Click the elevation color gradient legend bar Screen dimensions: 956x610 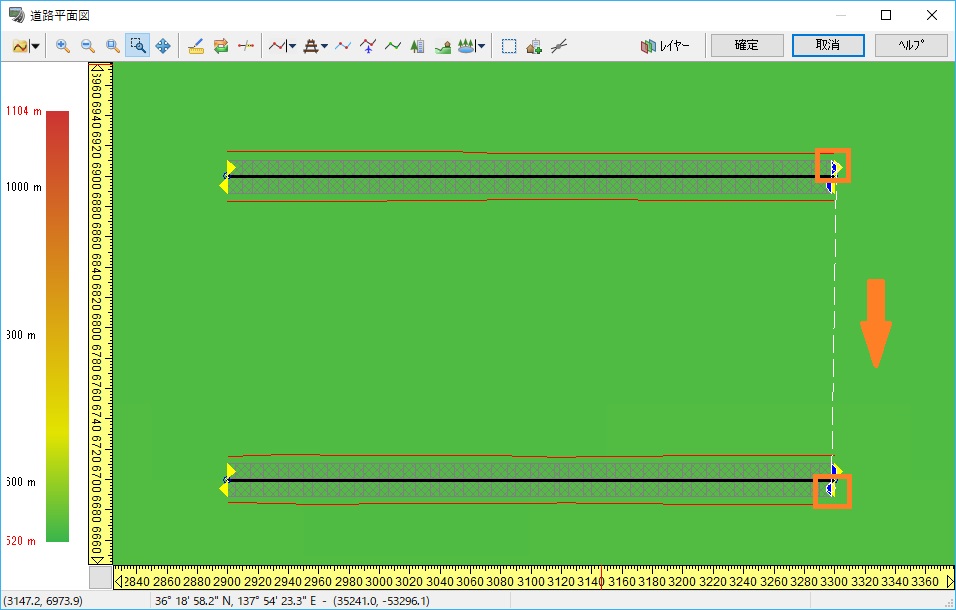pyautogui.click(x=58, y=325)
